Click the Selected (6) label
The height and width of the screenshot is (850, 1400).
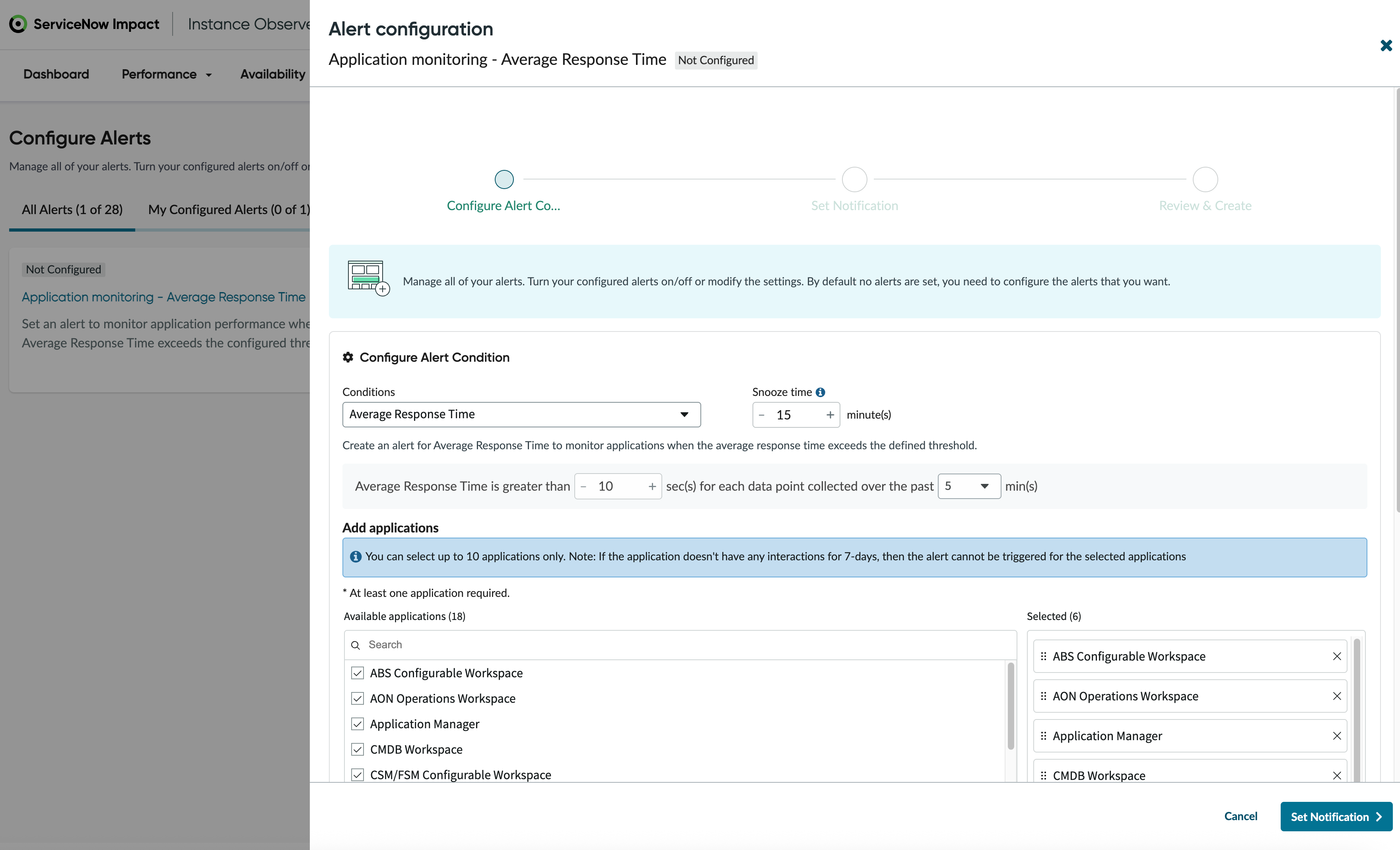(1054, 616)
